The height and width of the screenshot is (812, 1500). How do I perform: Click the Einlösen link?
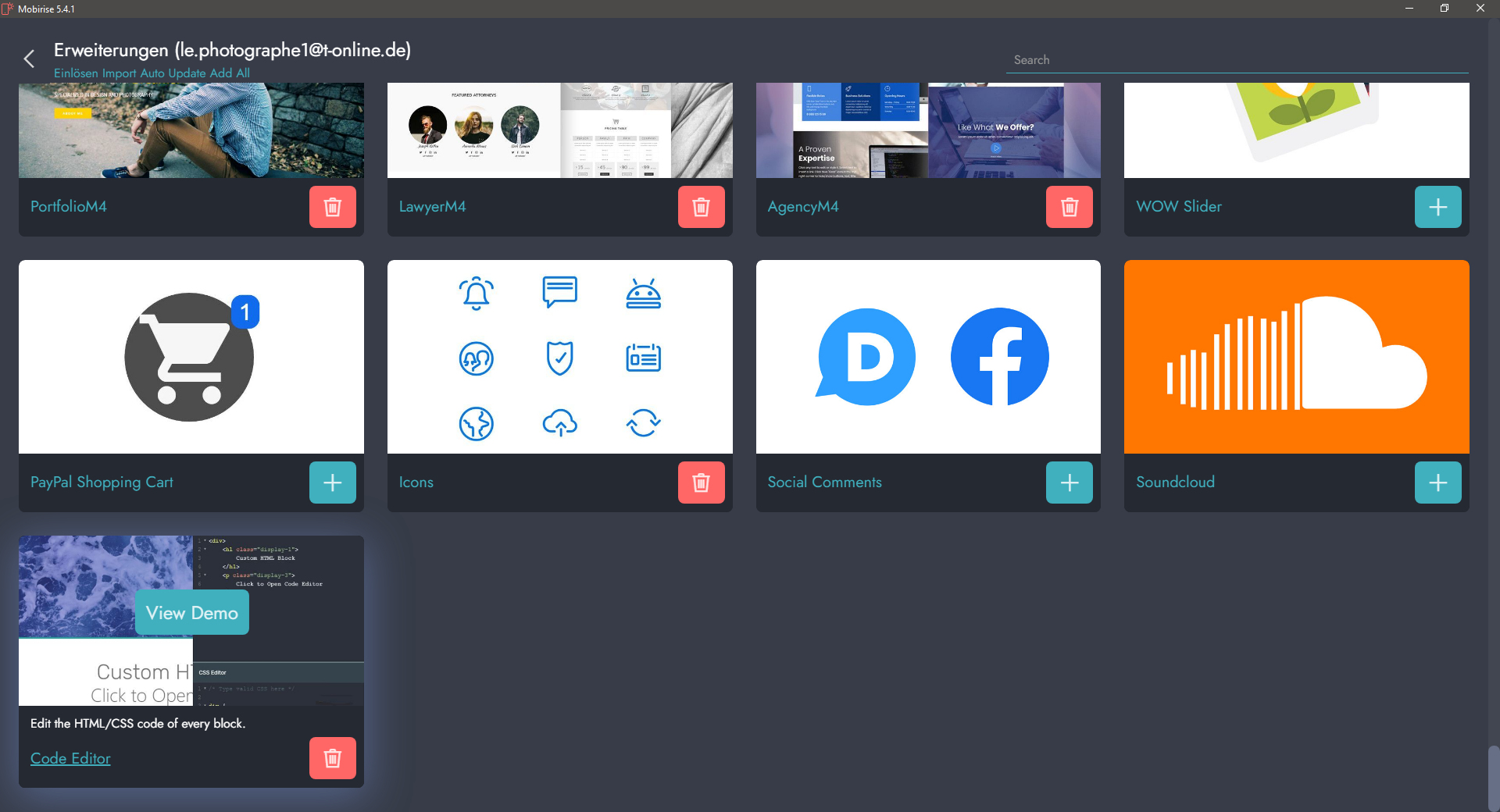[76, 73]
